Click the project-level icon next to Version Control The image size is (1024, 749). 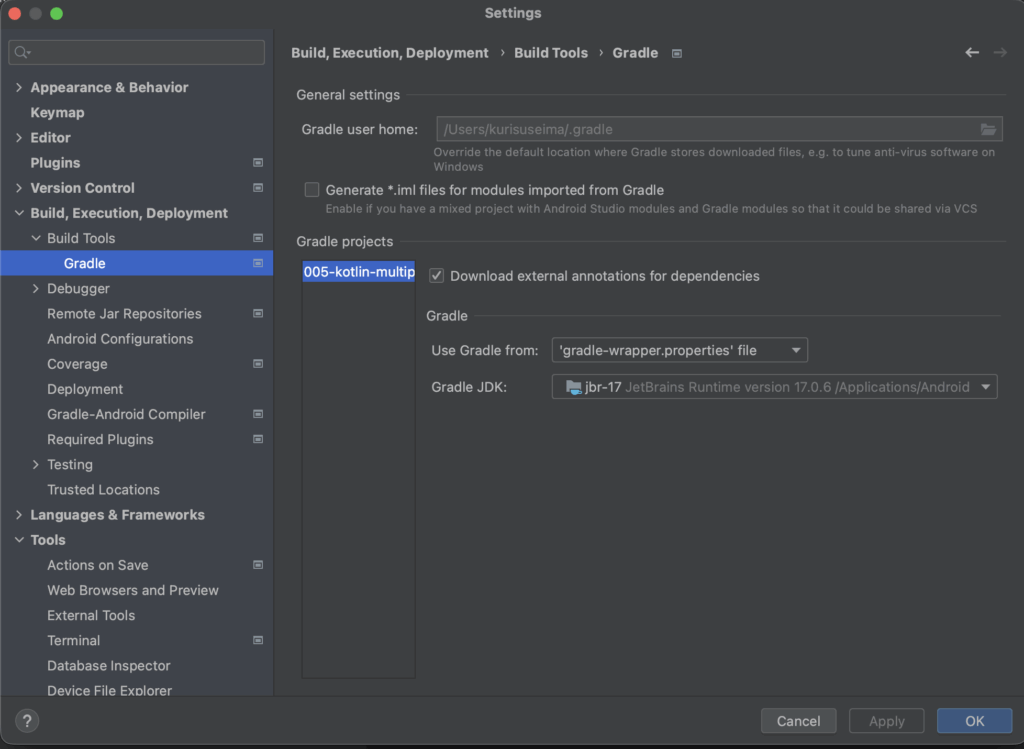258,188
